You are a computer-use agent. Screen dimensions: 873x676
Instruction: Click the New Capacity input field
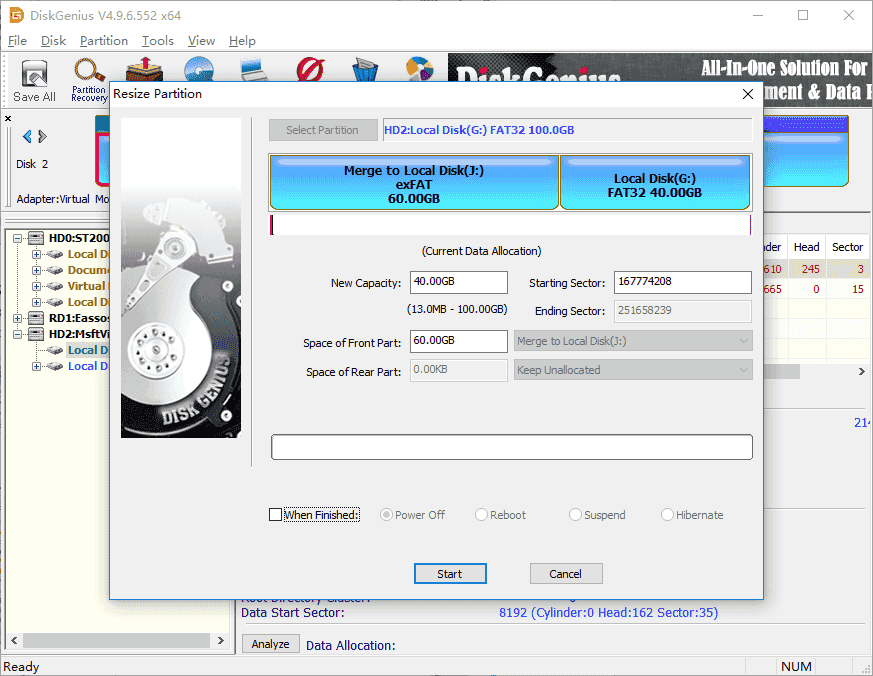(x=458, y=283)
